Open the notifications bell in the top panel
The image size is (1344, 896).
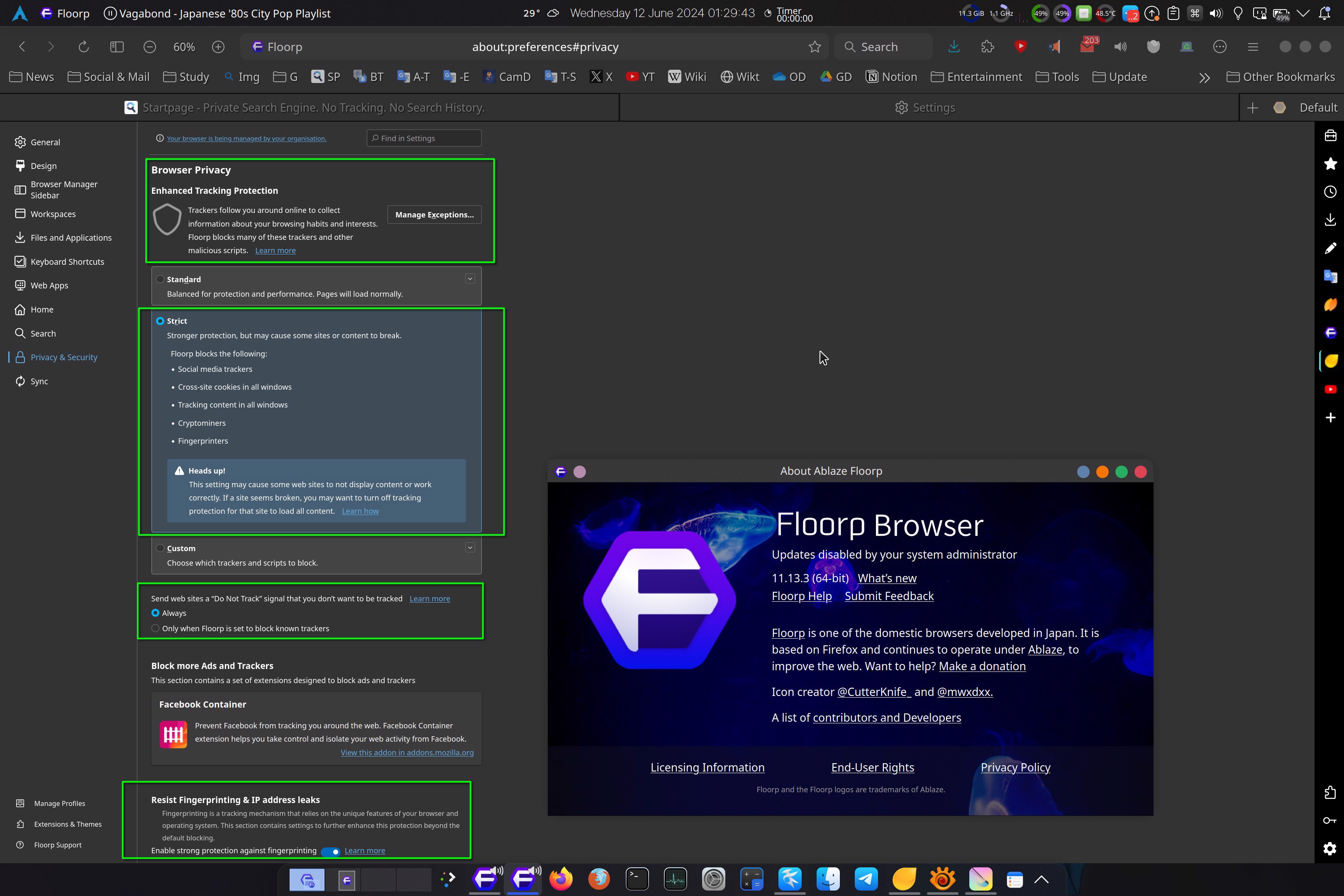coord(1324,13)
